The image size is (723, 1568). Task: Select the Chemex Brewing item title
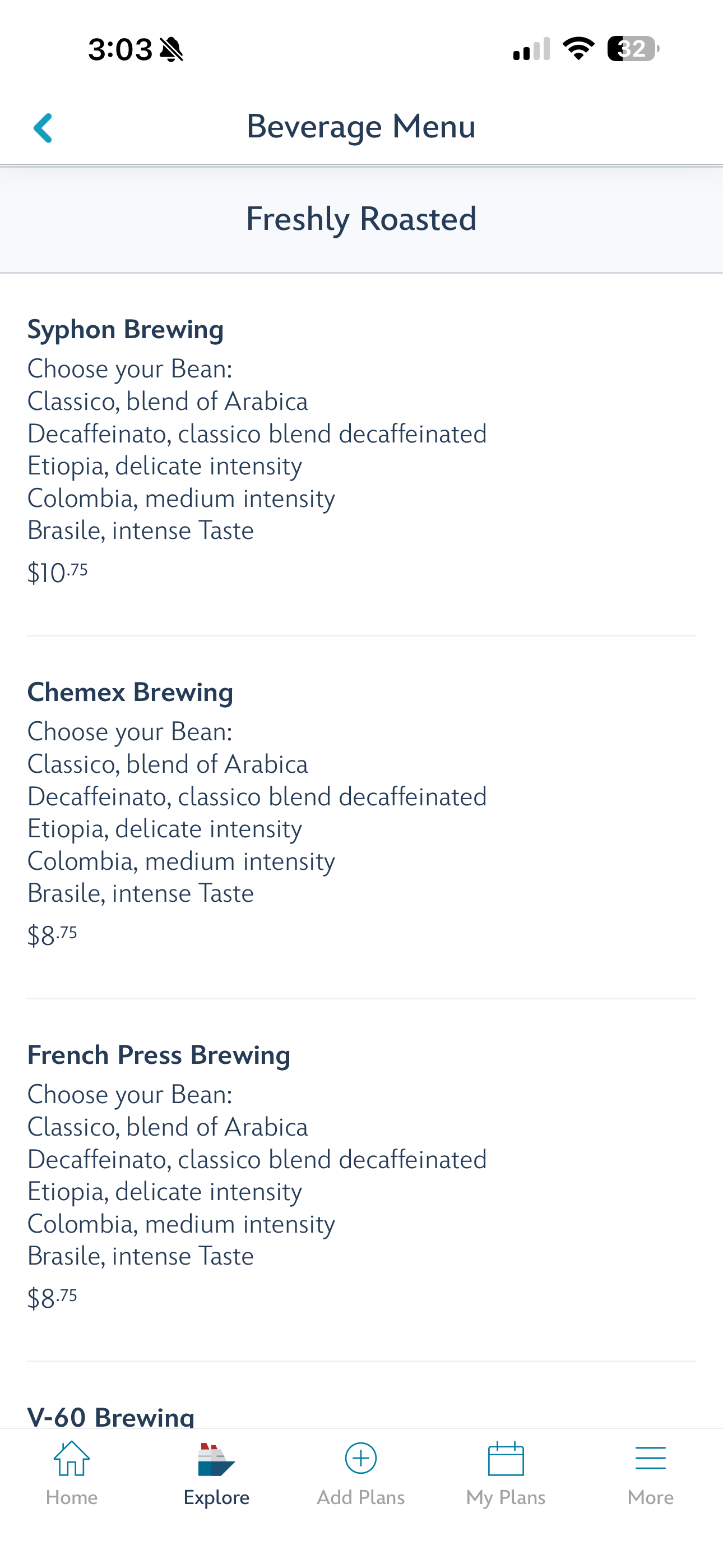pos(130,692)
